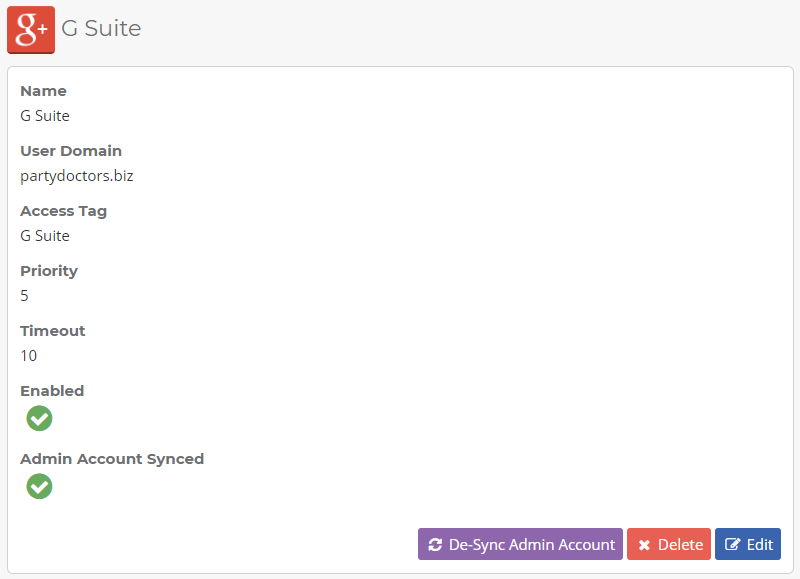Click the Priority field label
The height and width of the screenshot is (579, 800).
pyautogui.click(x=49, y=271)
